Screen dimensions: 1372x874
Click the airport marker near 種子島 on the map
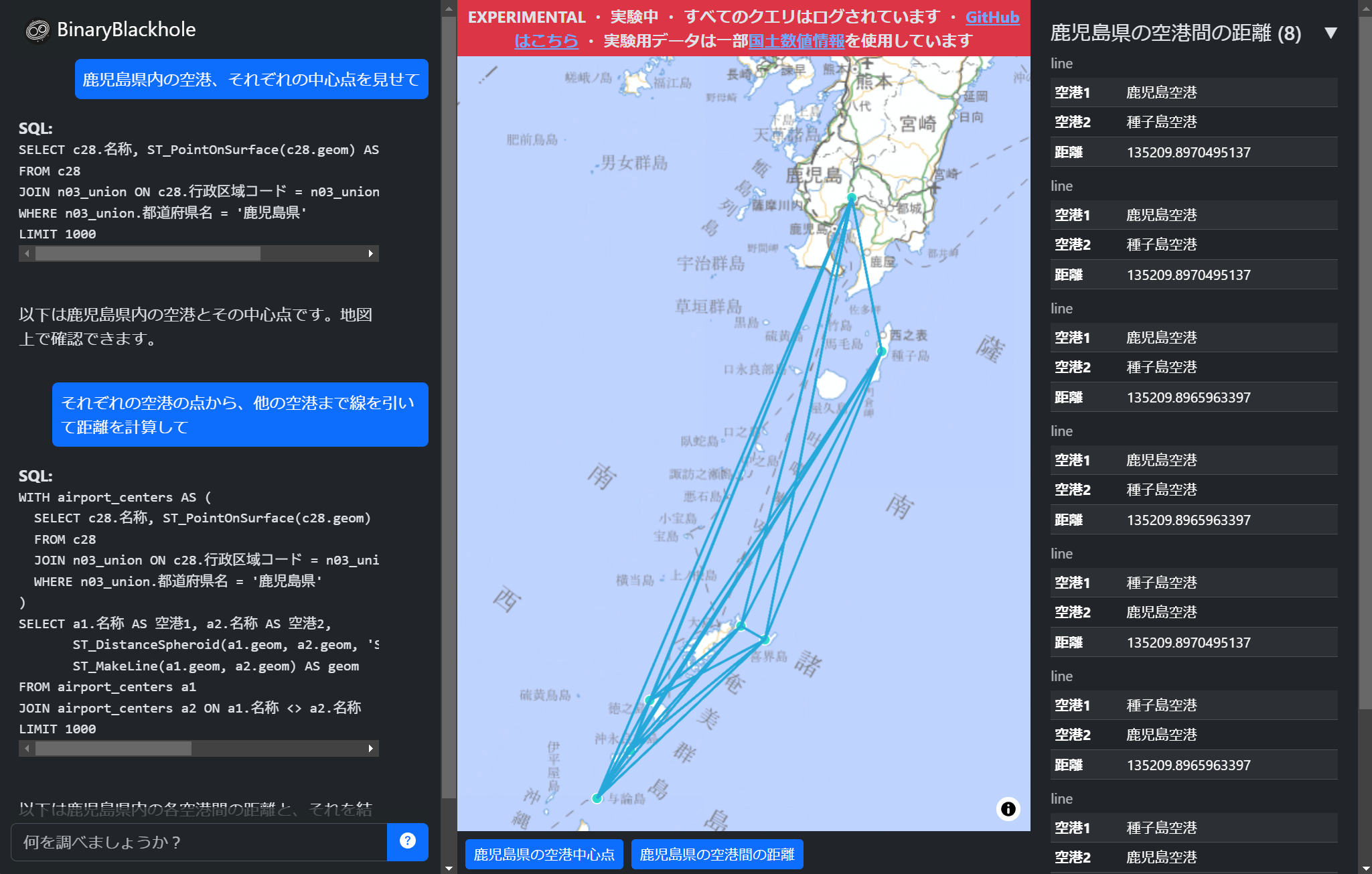[x=881, y=350]
